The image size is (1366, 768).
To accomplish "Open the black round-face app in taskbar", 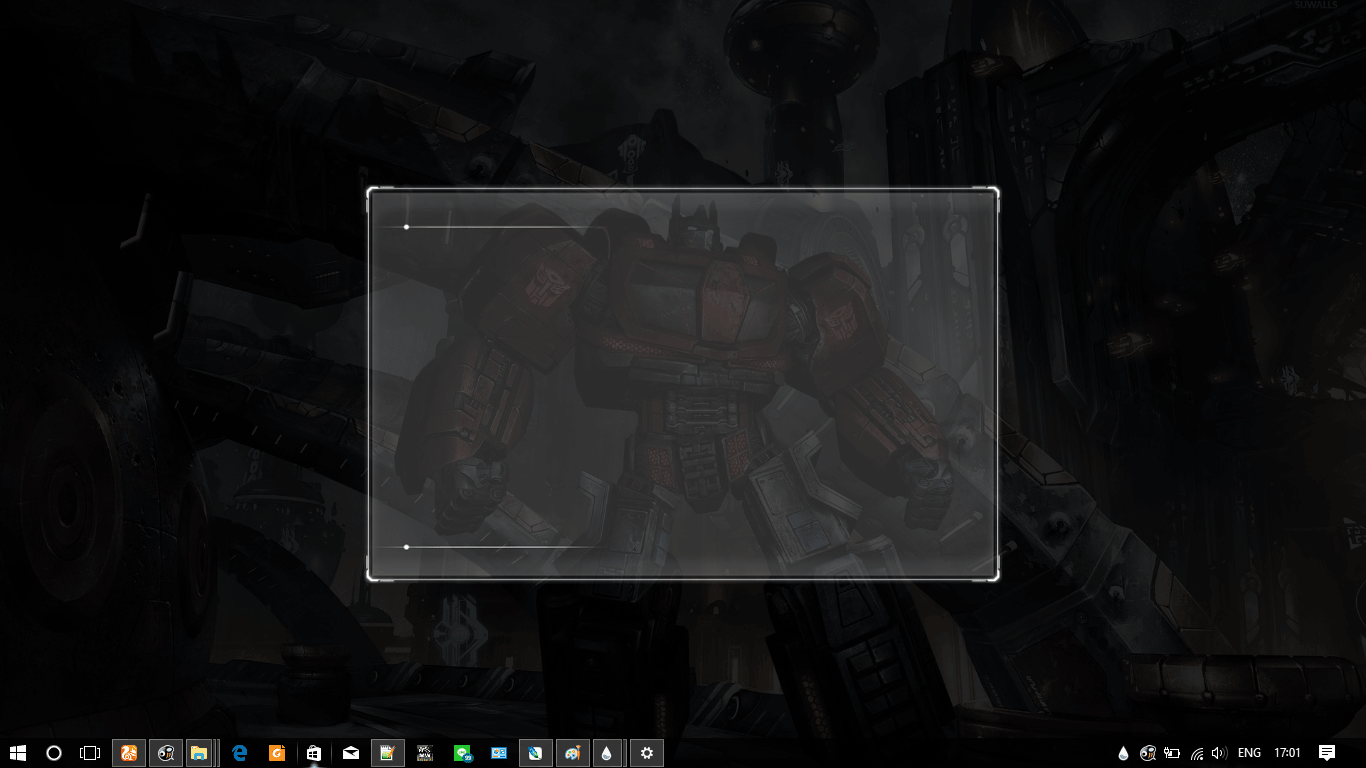I will click(166, 753).
